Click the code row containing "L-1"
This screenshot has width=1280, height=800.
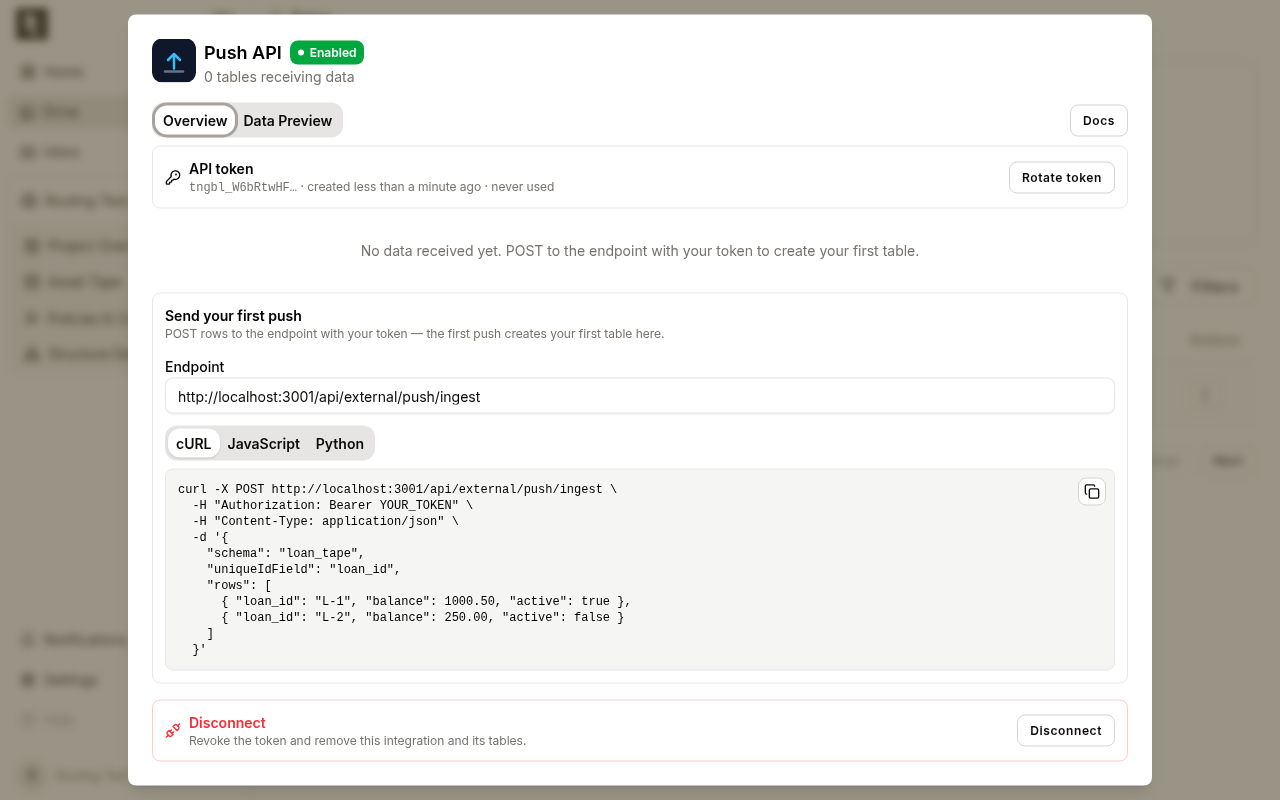[426, 602]
